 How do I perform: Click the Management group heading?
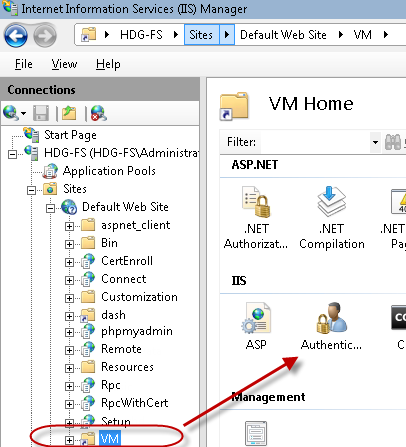point(268,397)
